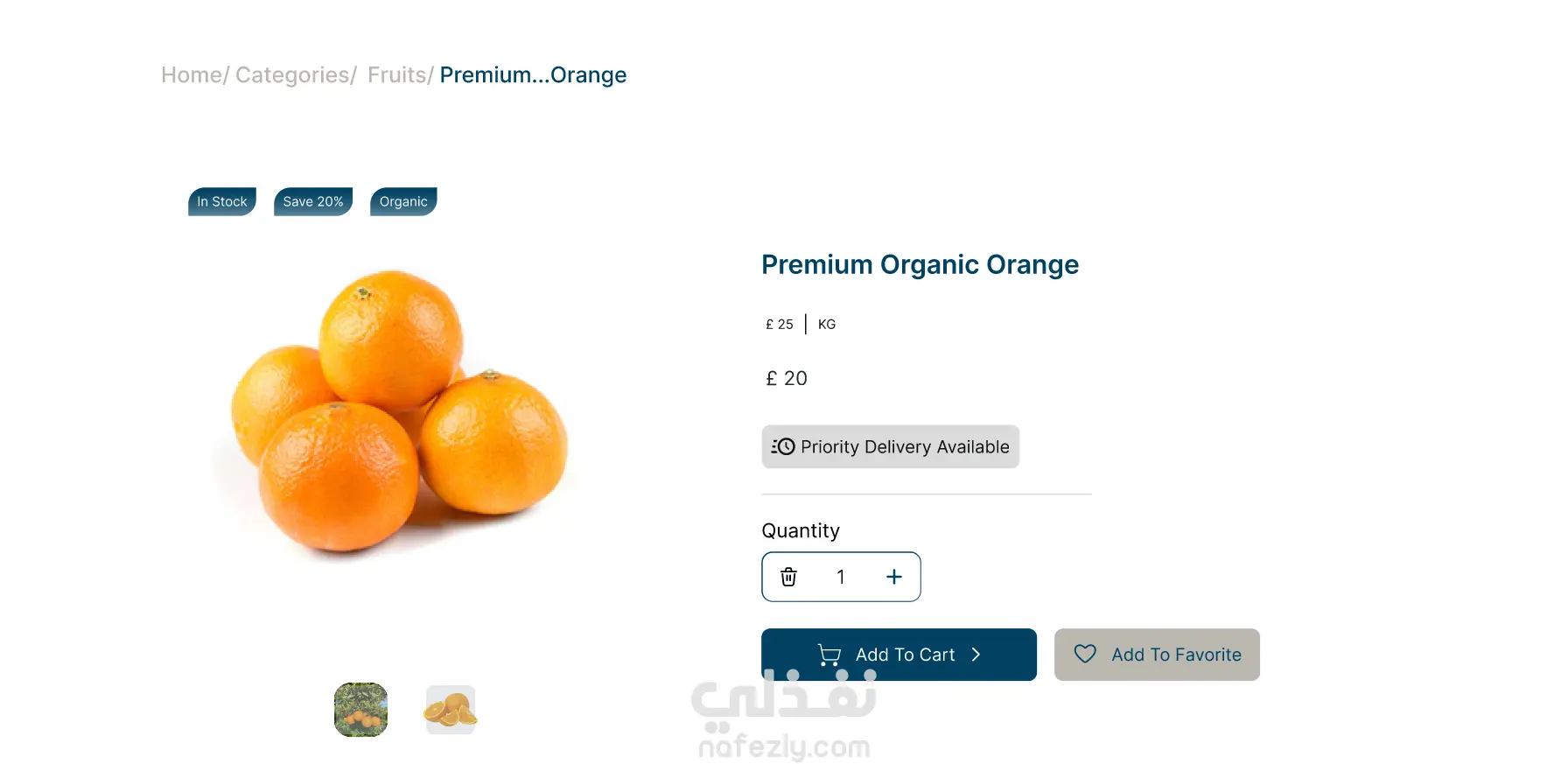Click the Premium...Orange breadcrumb item

pyautogui.click(x=533, y=75)
